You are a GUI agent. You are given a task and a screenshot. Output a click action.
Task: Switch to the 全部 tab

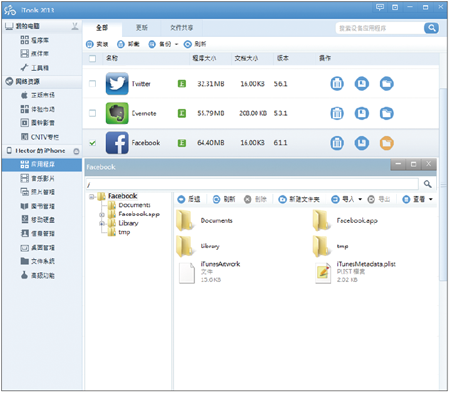[102, 28]
